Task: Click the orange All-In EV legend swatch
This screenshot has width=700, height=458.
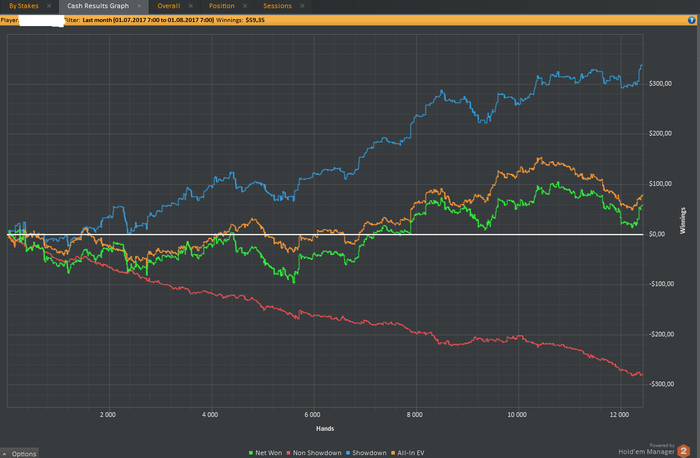Action: [393, 453]
